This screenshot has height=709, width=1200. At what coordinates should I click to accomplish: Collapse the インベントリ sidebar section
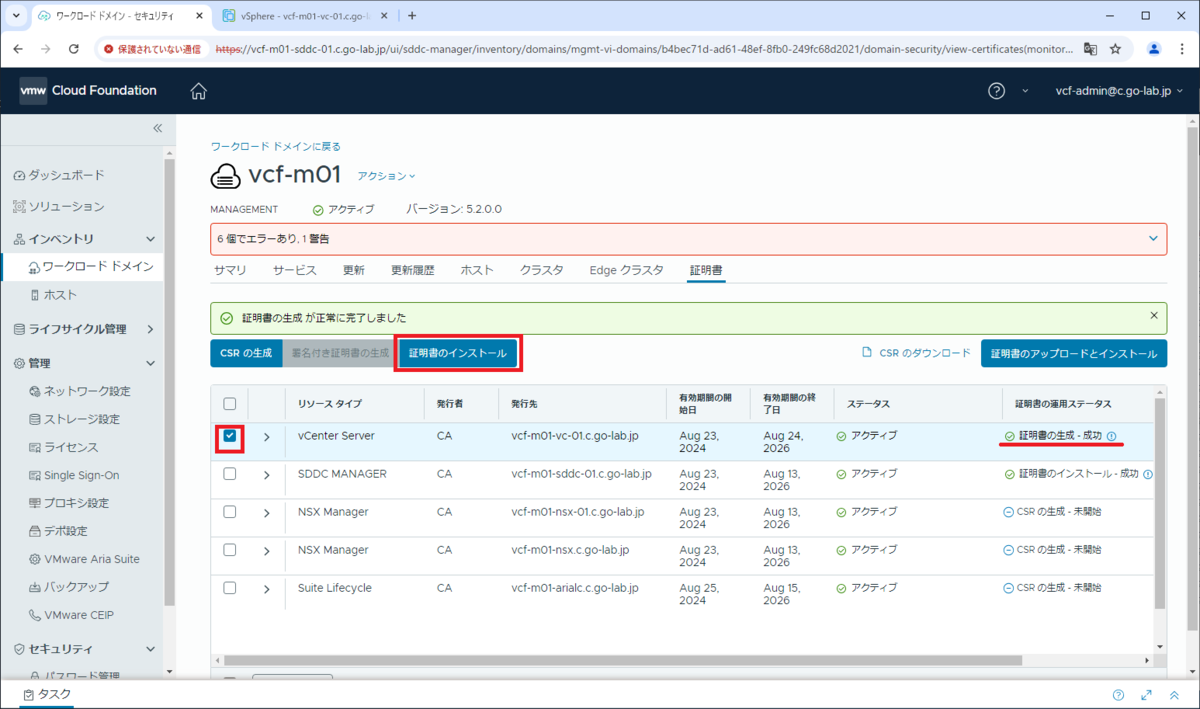pyautogui.click(x=151, y=239)
